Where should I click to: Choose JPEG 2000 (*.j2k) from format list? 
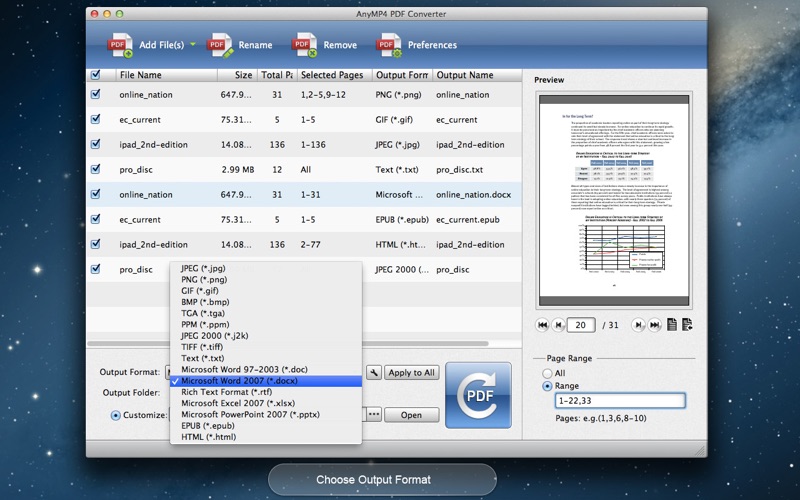266,336
